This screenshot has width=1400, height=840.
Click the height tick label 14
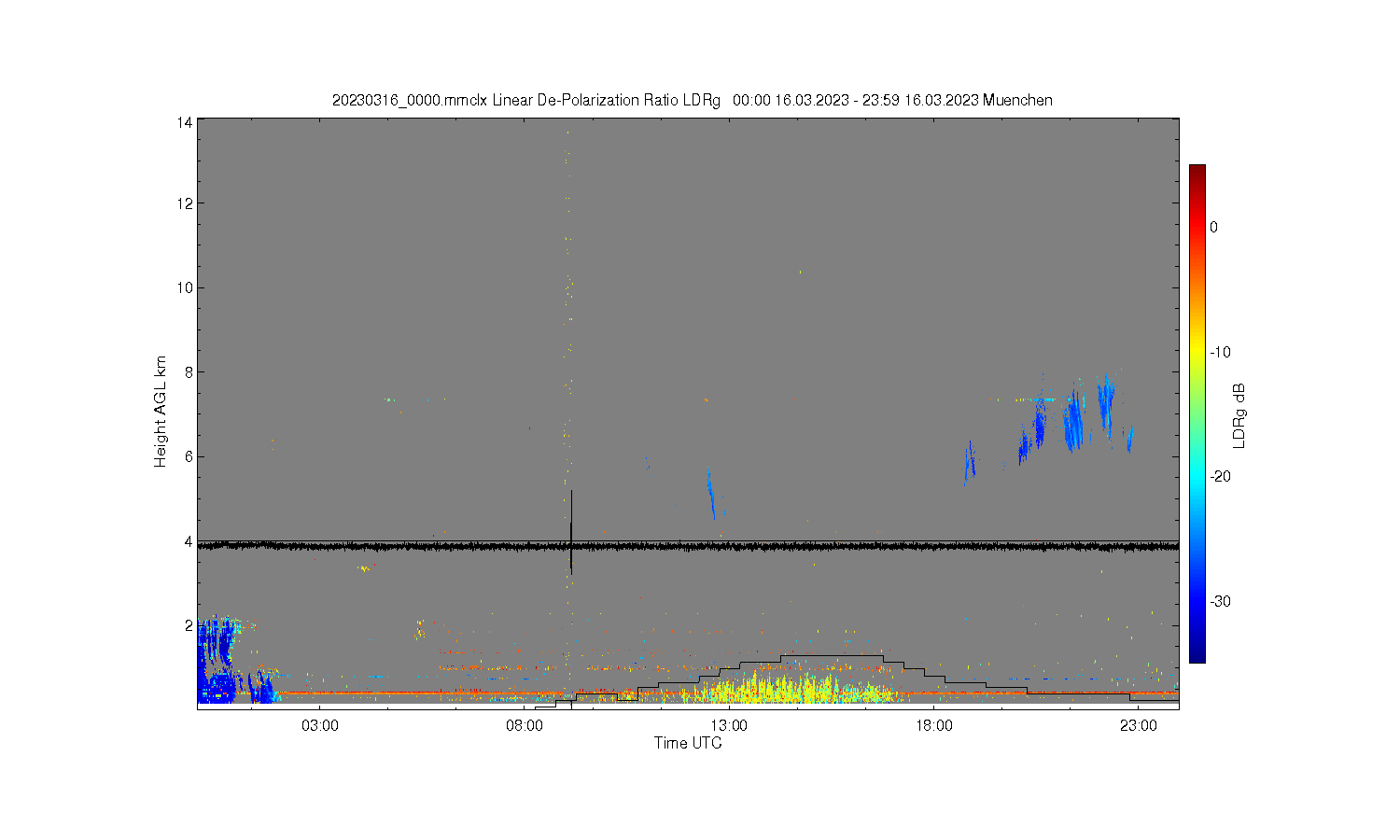pyautogui.click(x=185, y=122)
